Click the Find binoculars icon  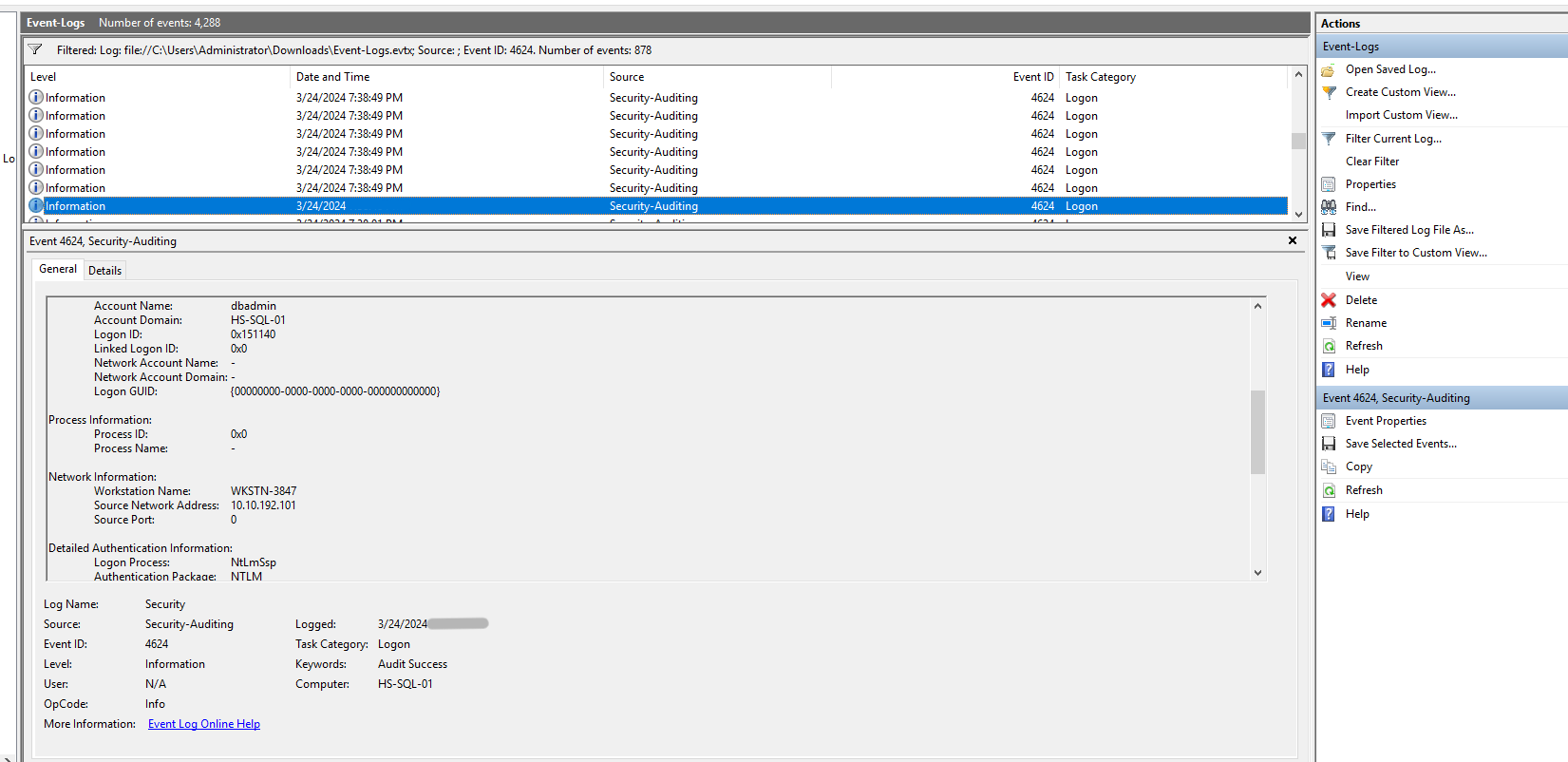[1329, 207]
